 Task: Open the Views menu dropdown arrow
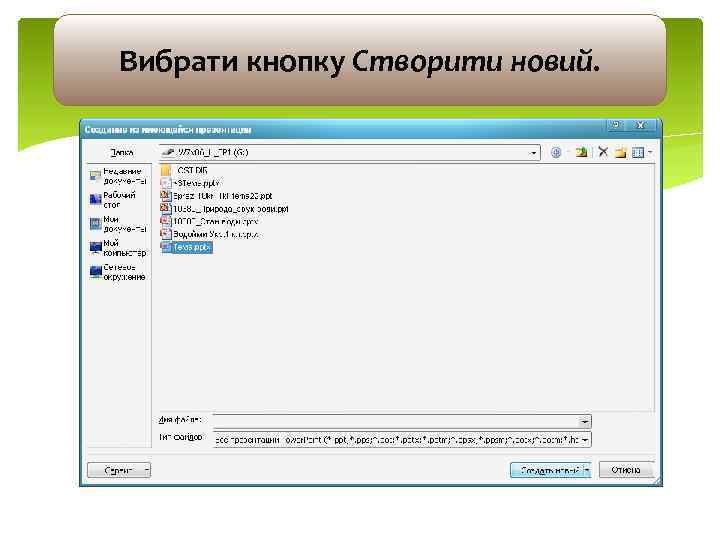point(650,152)
